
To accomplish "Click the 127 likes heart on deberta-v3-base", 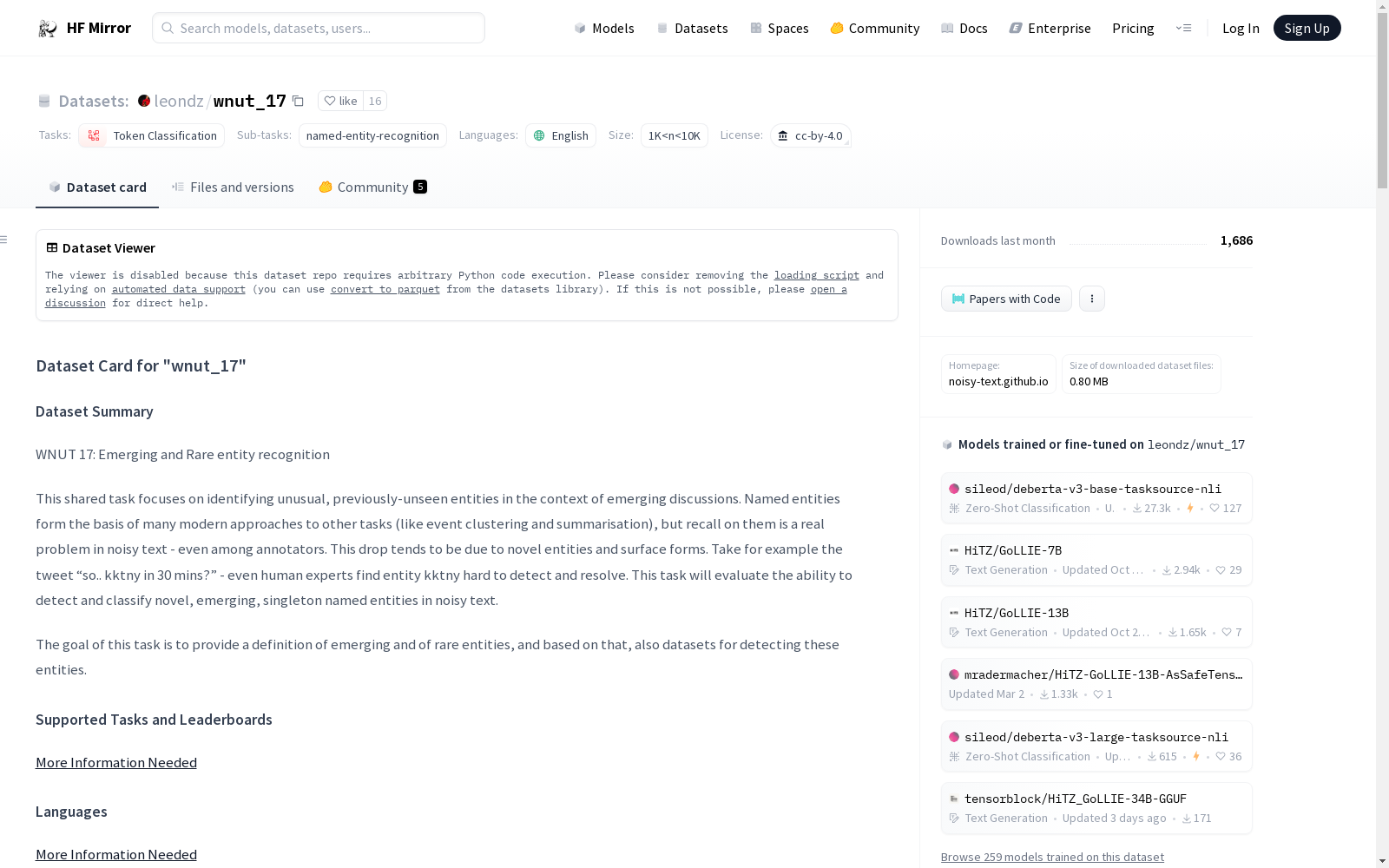I will [x=1215, y=509].
